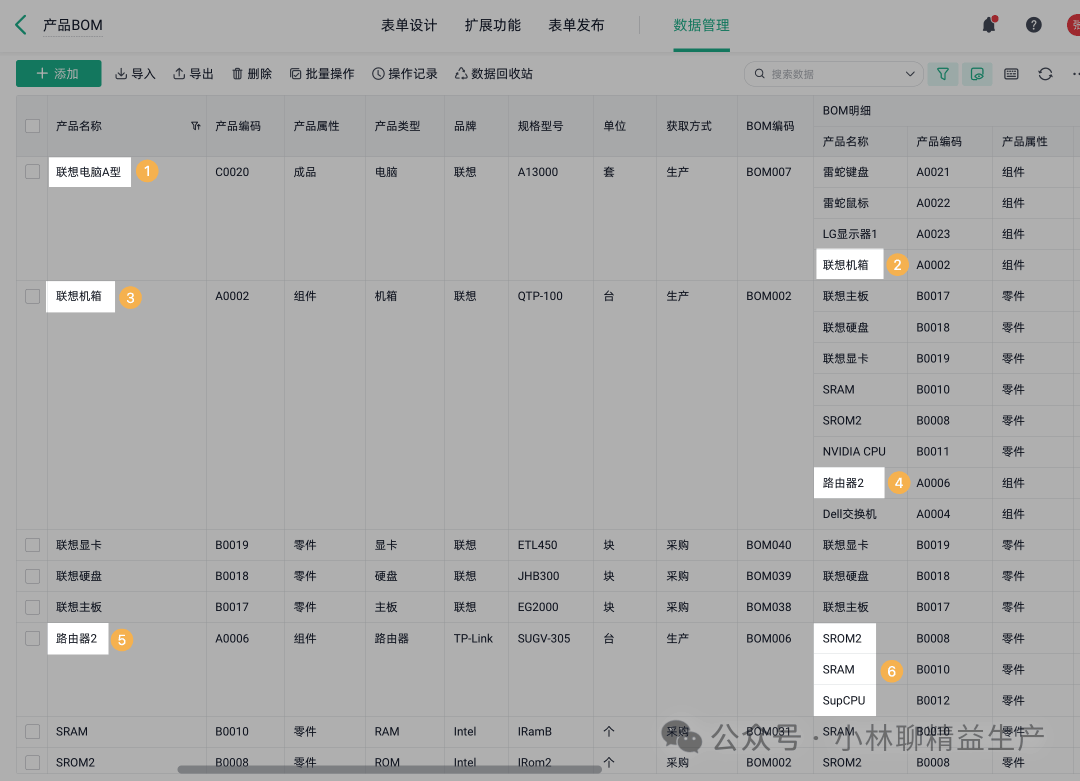Click the green view settings icon beside filter
This screenshot has height=781, width=1080.
pos(977,74)
